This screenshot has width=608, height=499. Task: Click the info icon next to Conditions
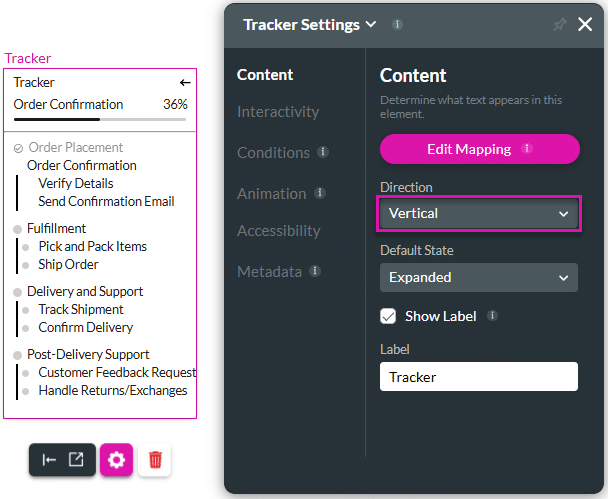point(323,153)
